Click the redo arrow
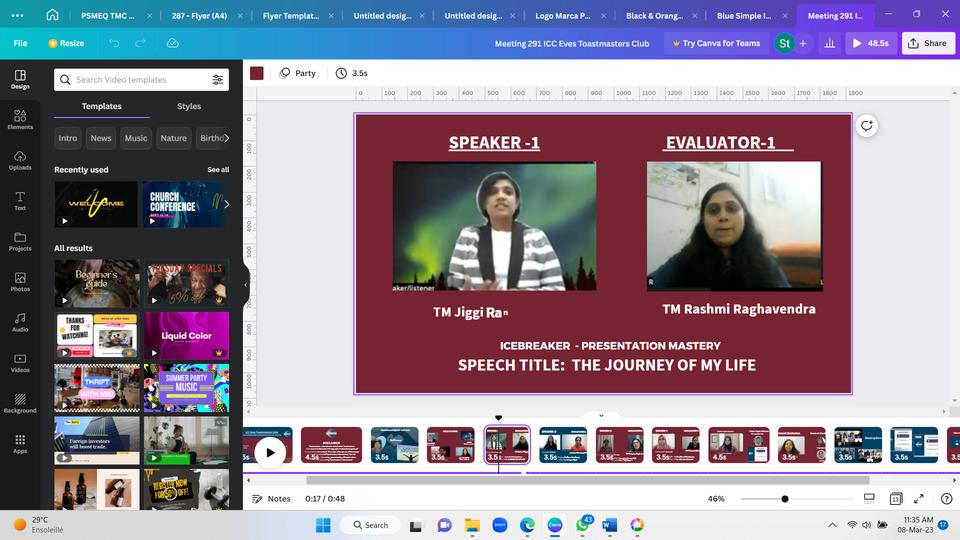 click(x=140, y=43)
